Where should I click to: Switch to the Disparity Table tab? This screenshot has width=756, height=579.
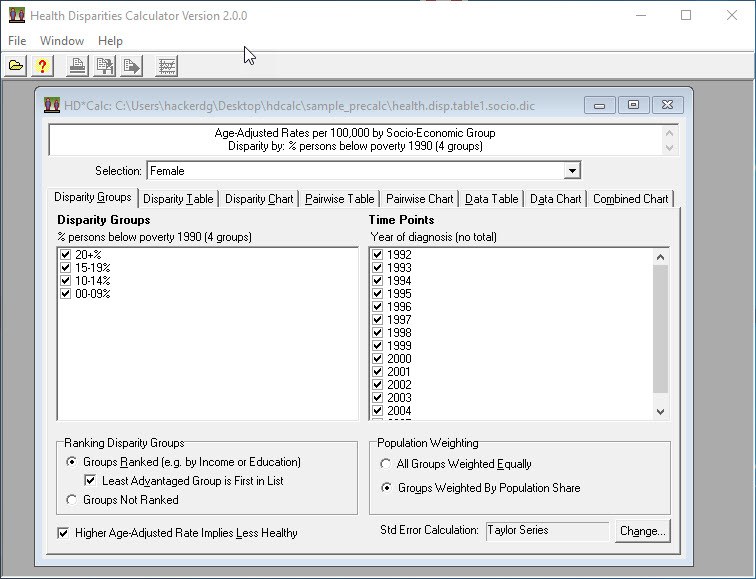pyautogui.click(x=178, y=199)
